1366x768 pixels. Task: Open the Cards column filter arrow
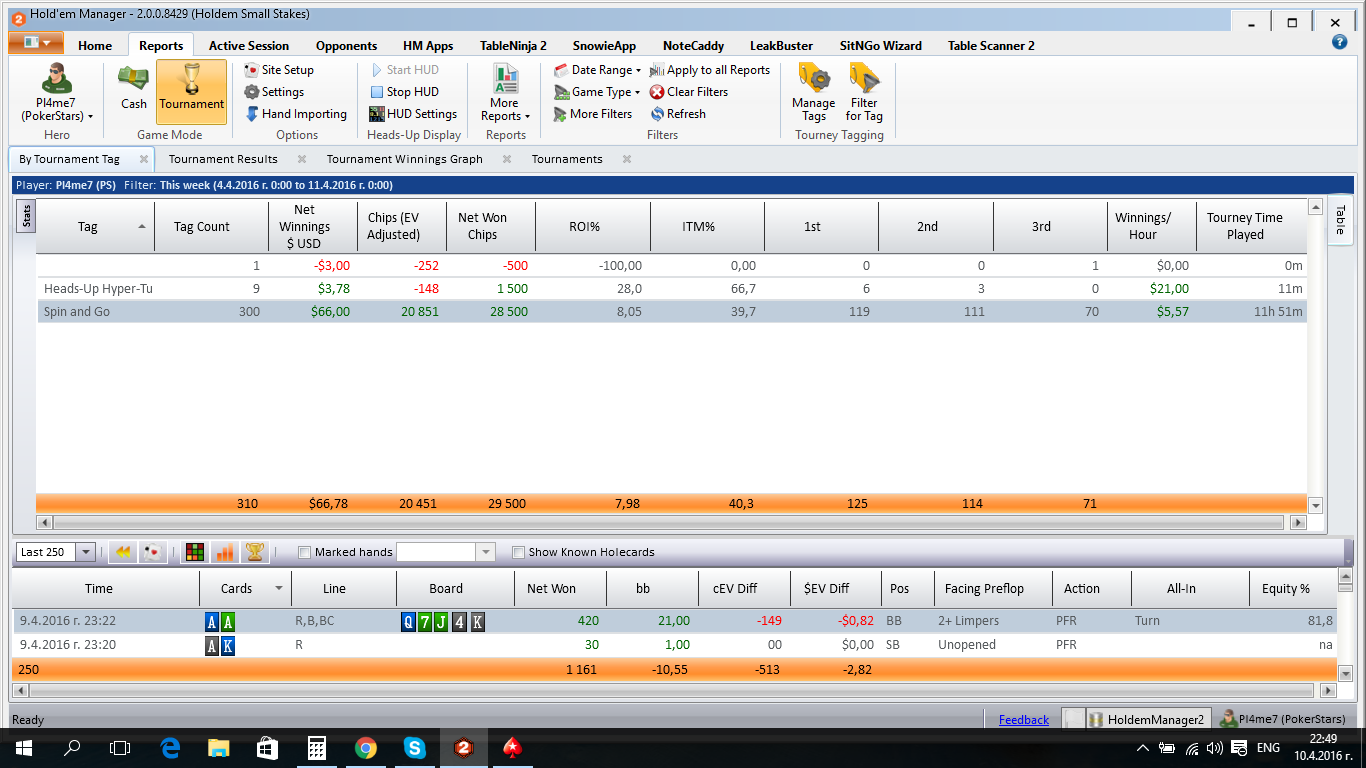point(279,588)
